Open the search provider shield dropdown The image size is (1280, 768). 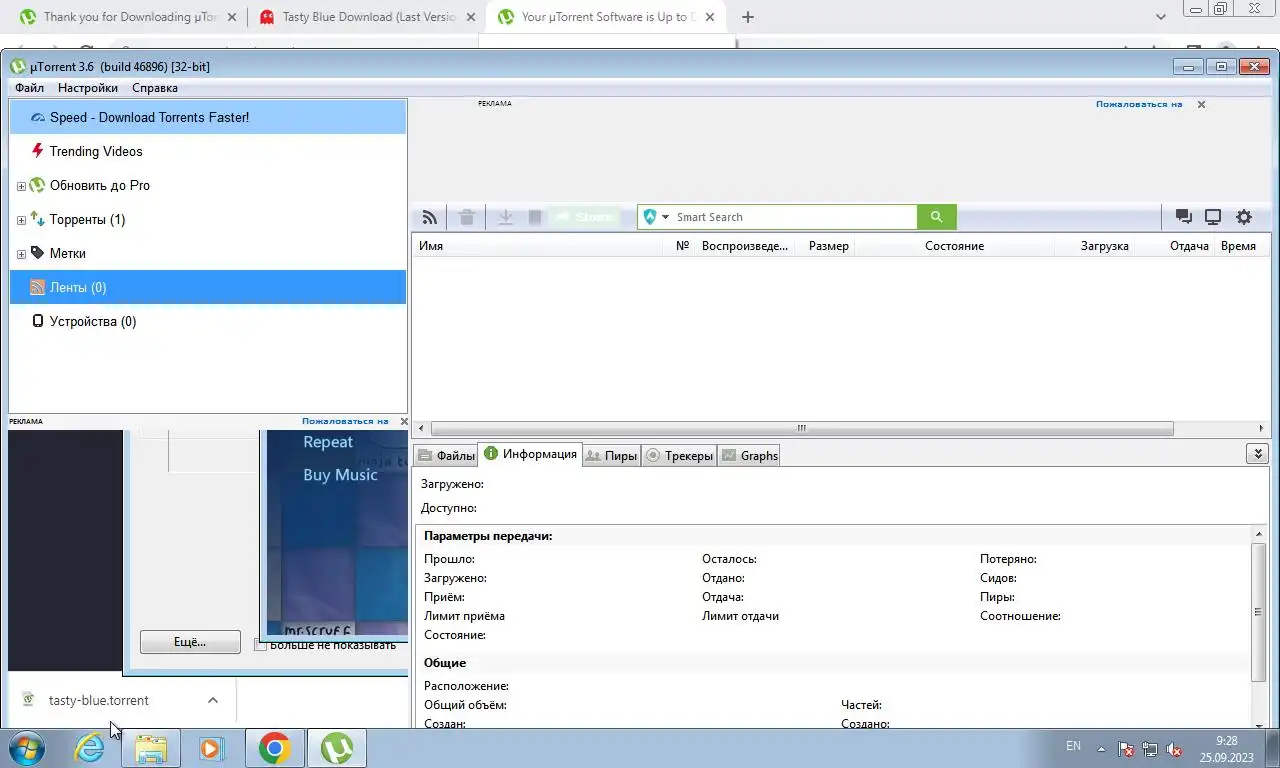[x=656, y=217]
